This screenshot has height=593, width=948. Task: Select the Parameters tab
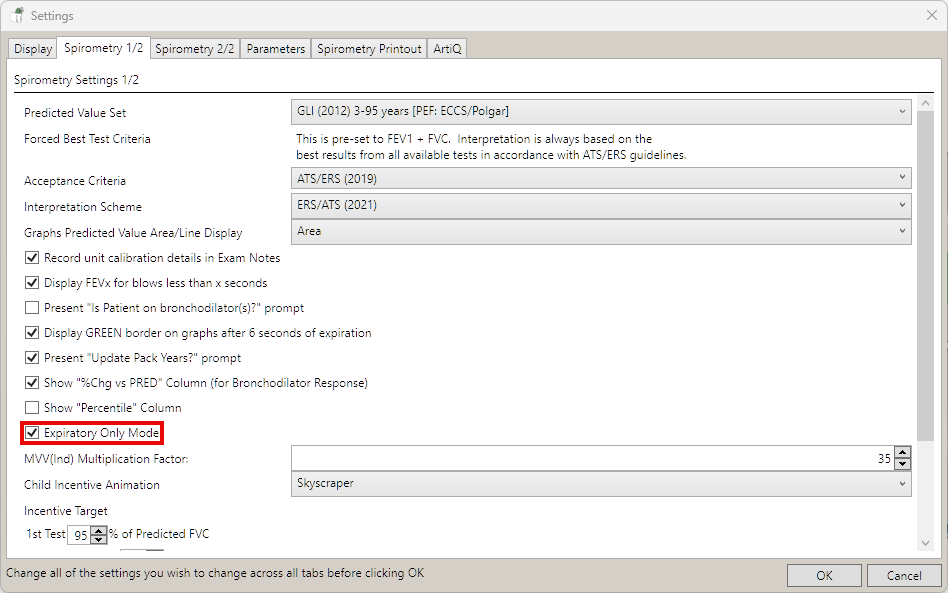275,49
